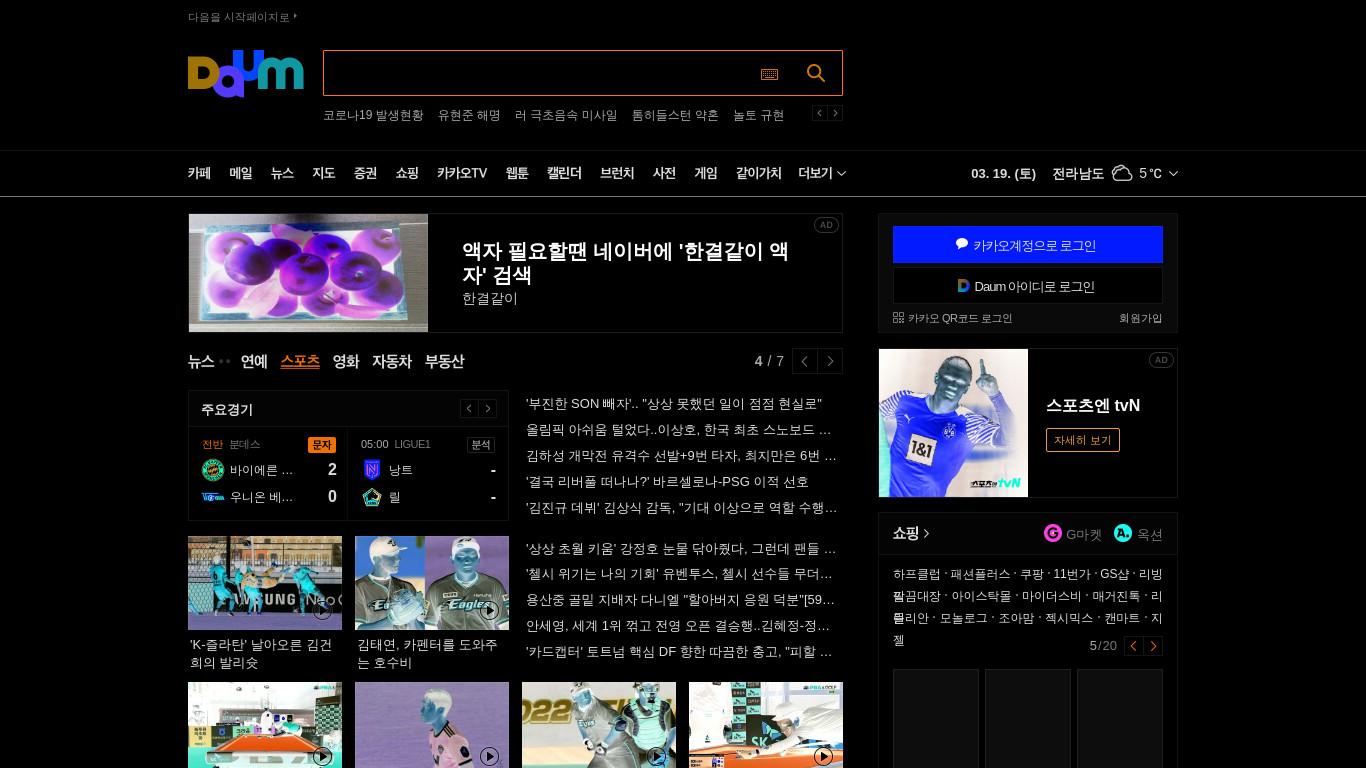
Task: Click the 하프클럽 shopping link
Action: [917, 574]
